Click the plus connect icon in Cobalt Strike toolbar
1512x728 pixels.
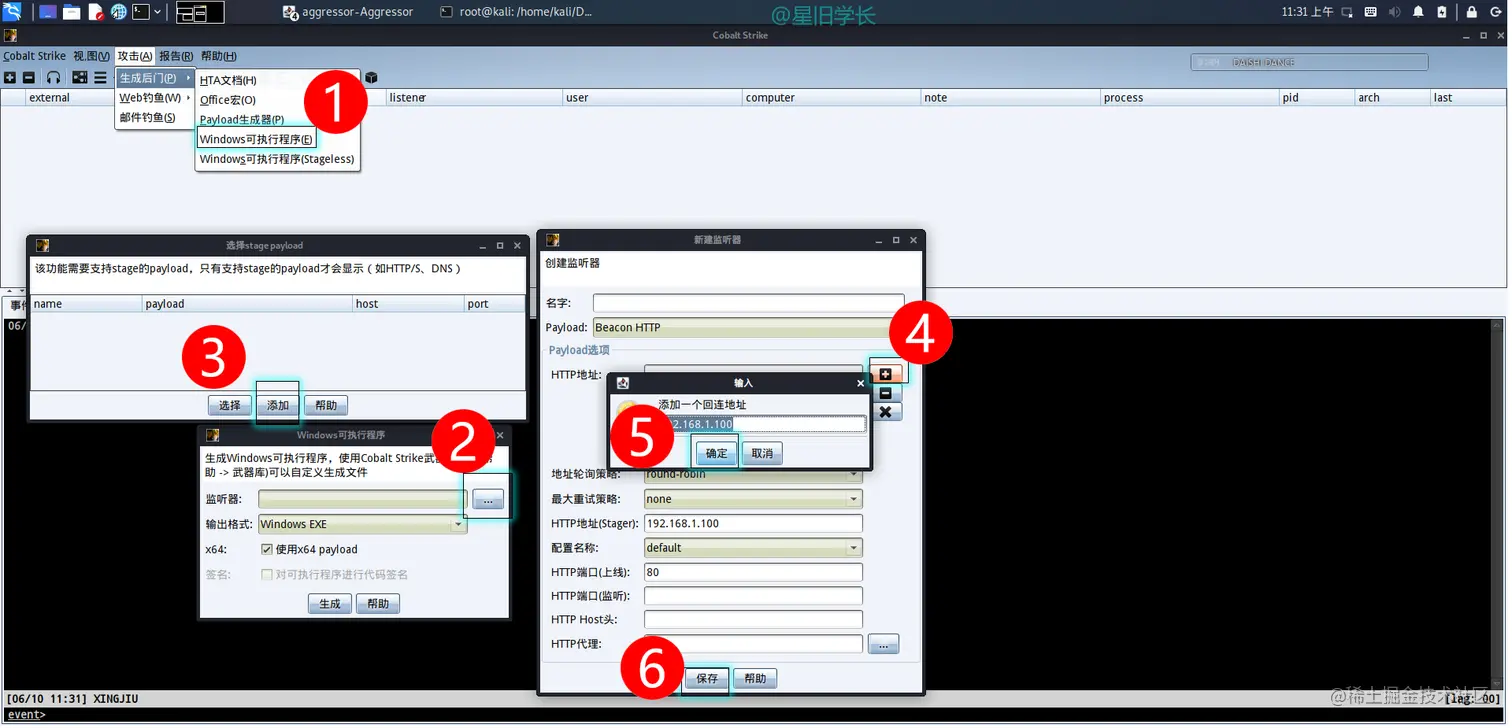[10, 77]
